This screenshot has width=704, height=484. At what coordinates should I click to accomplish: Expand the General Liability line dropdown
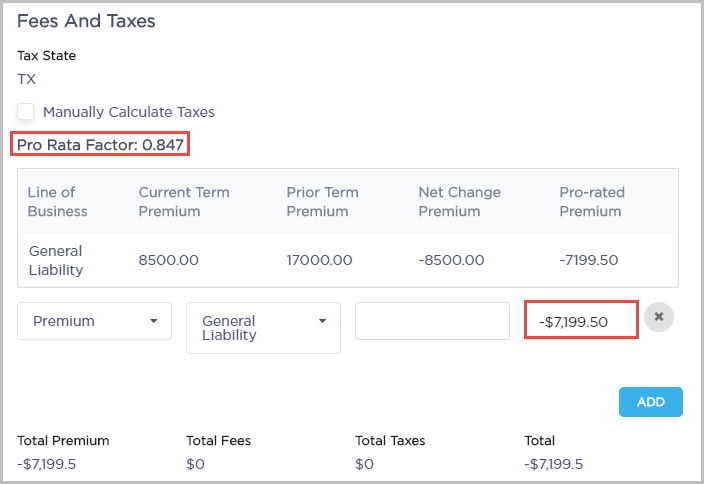tap(263, 328)
